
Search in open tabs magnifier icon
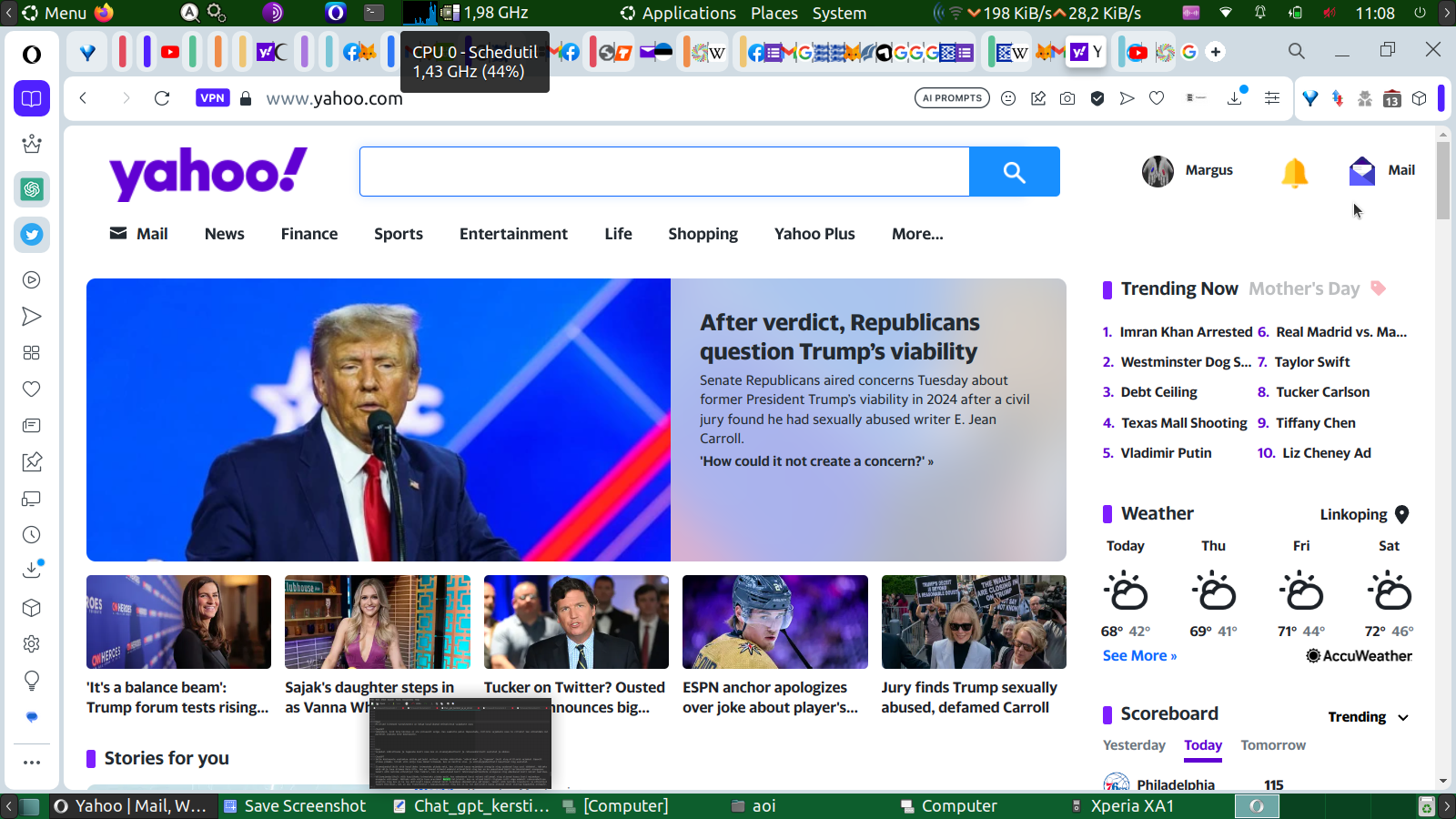(1297, 52)
